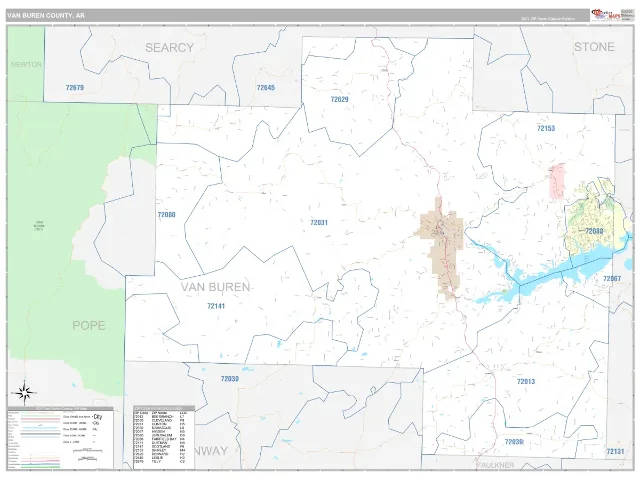Click the pink line sample near legend top
This screenshot has width=640, height=480.
(x=40, y=419)
